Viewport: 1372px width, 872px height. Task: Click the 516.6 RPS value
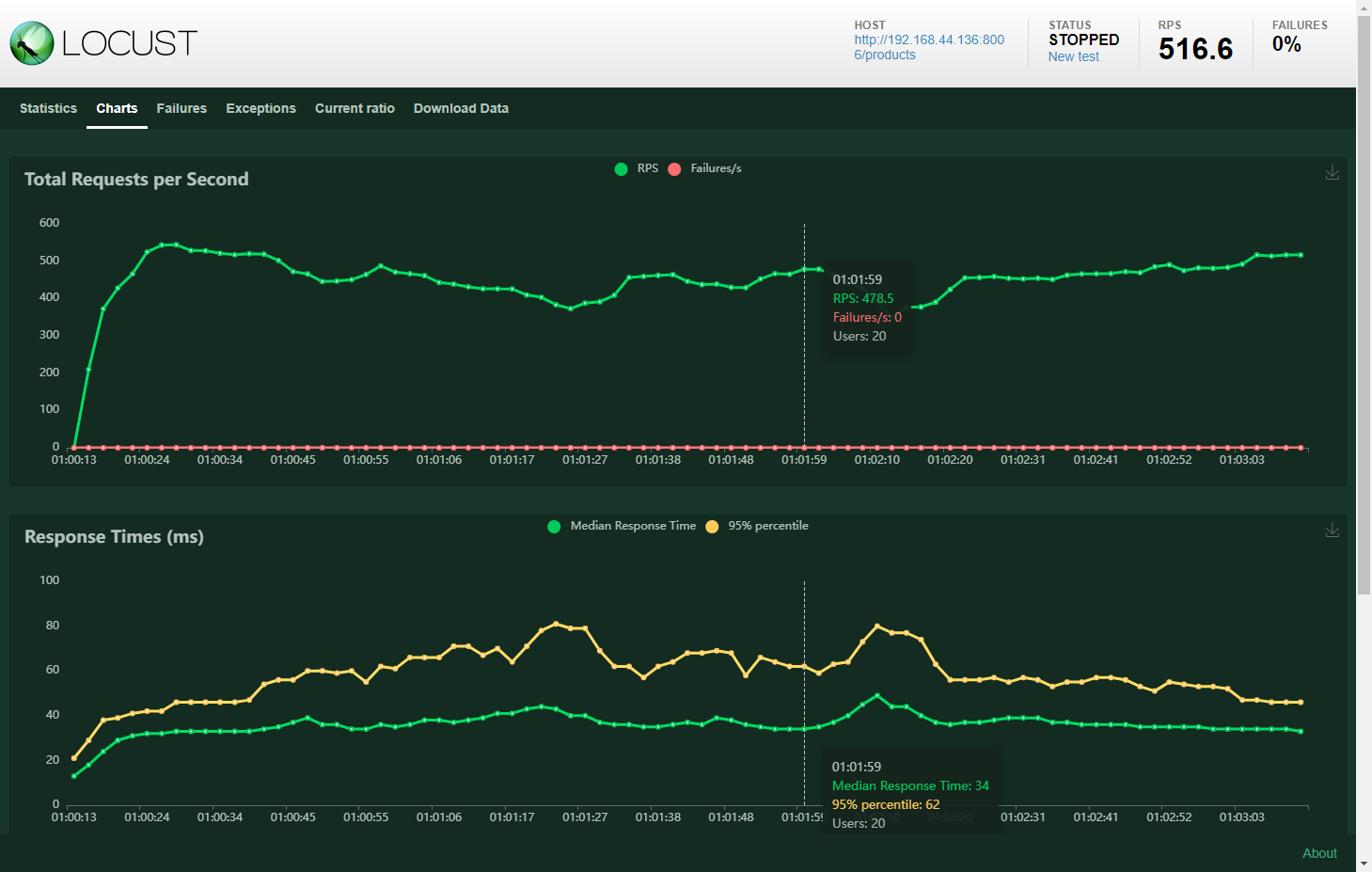tap(1195, 49)
